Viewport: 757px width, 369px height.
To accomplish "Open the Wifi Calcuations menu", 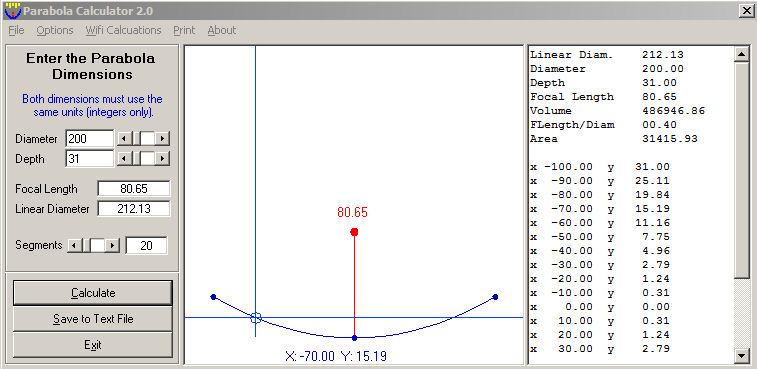I will click(124, 30).
